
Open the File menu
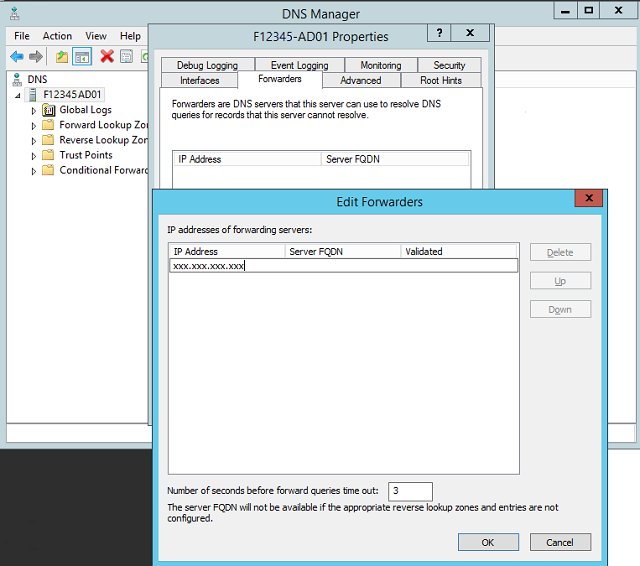click(22, 36)
